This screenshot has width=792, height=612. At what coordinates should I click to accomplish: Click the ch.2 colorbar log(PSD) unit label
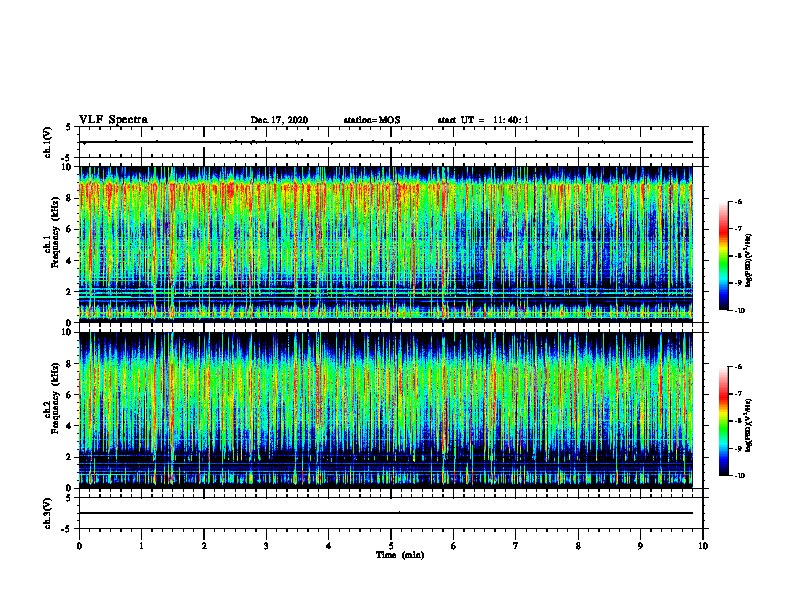tap(749, 424)
